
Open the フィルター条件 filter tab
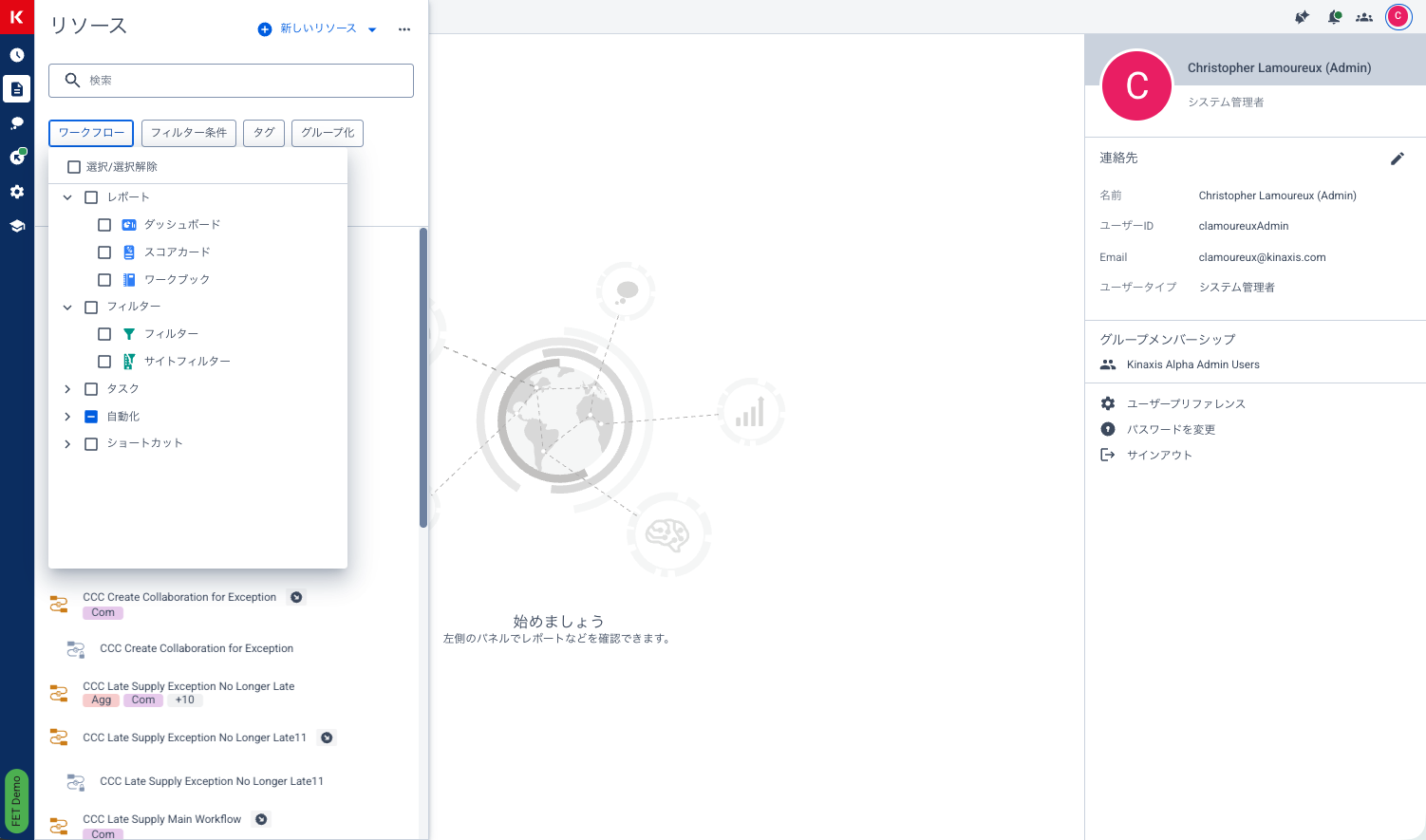pyautogui.click(x=188, y=133)
